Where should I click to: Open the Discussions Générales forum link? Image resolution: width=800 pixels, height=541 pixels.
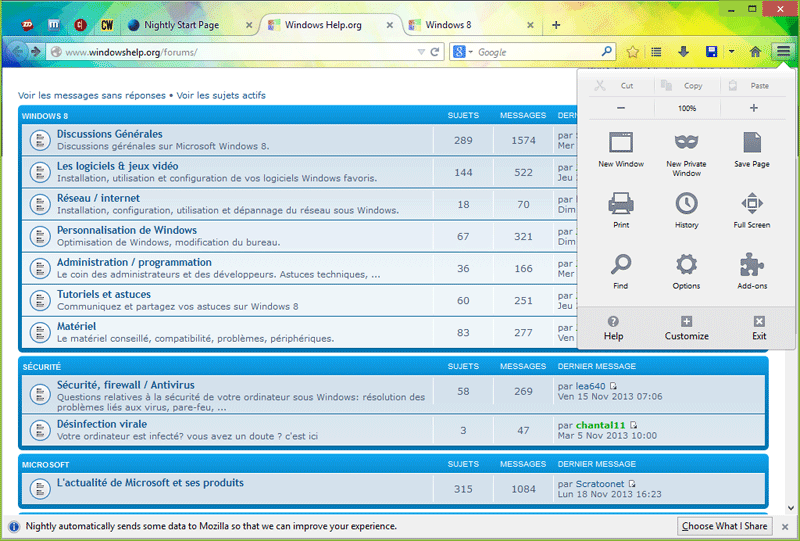[109, 134]
